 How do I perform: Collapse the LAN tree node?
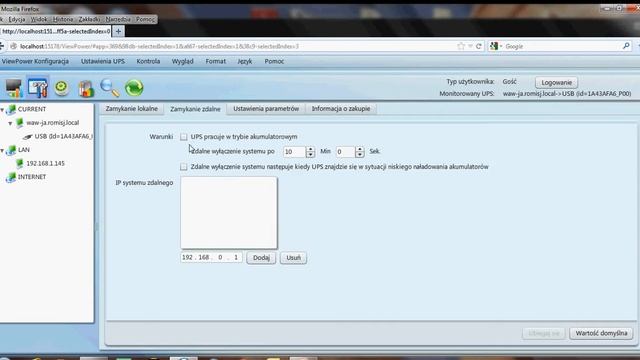[2, 151]
